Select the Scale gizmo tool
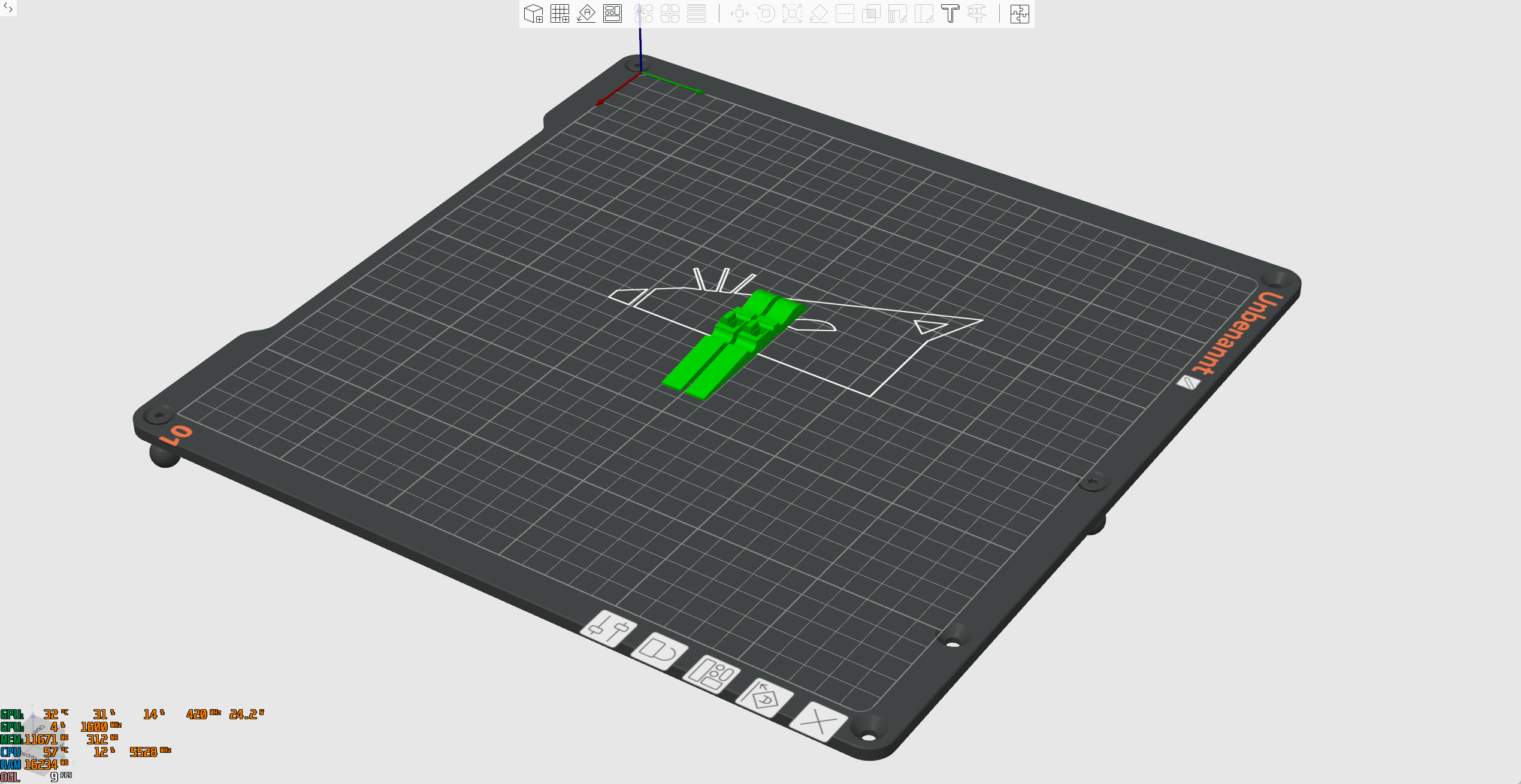Screen dimensions: 1521x784 click(x=792, y=14)
